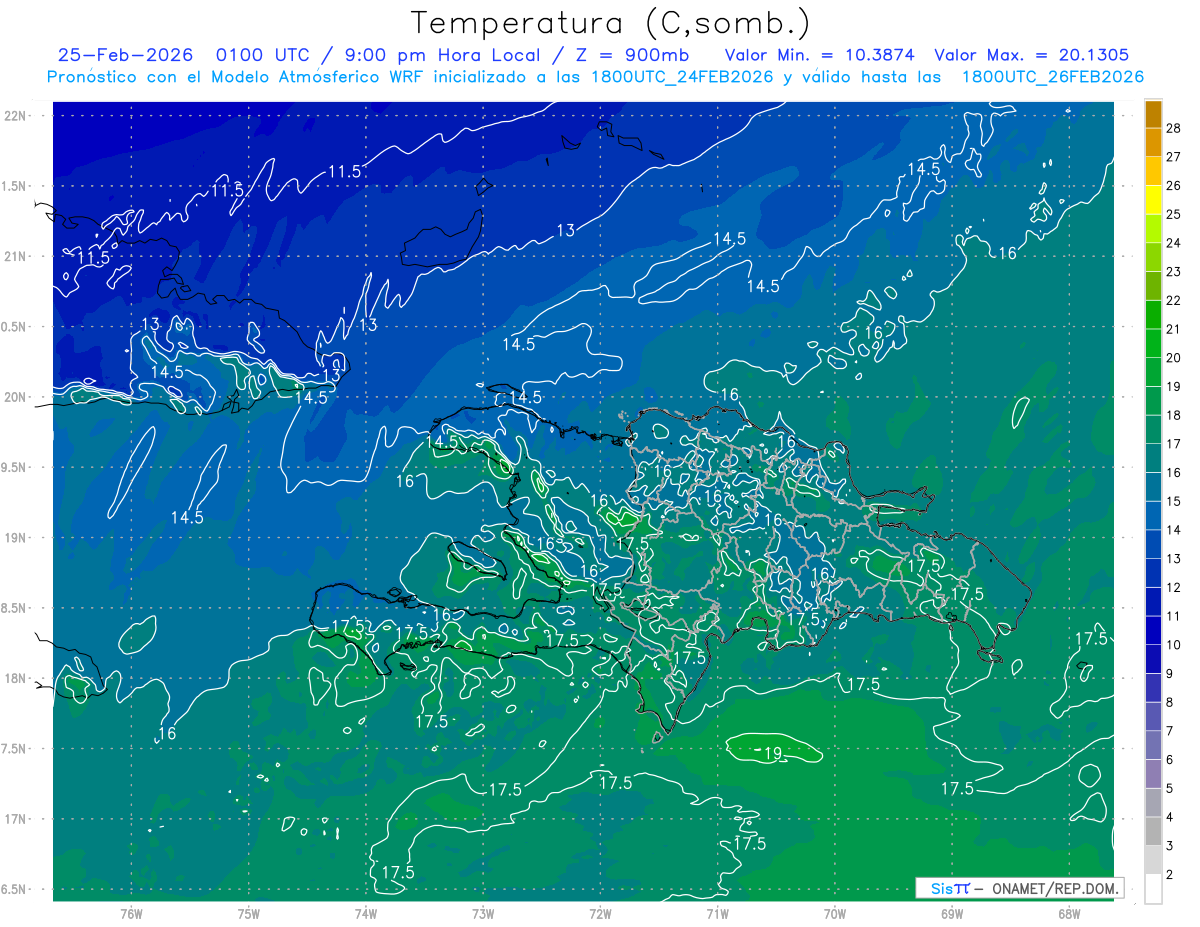Click the "70W" longitude axis label
The height and width of the screenshot is (927, 1200).
coord(835,913)
